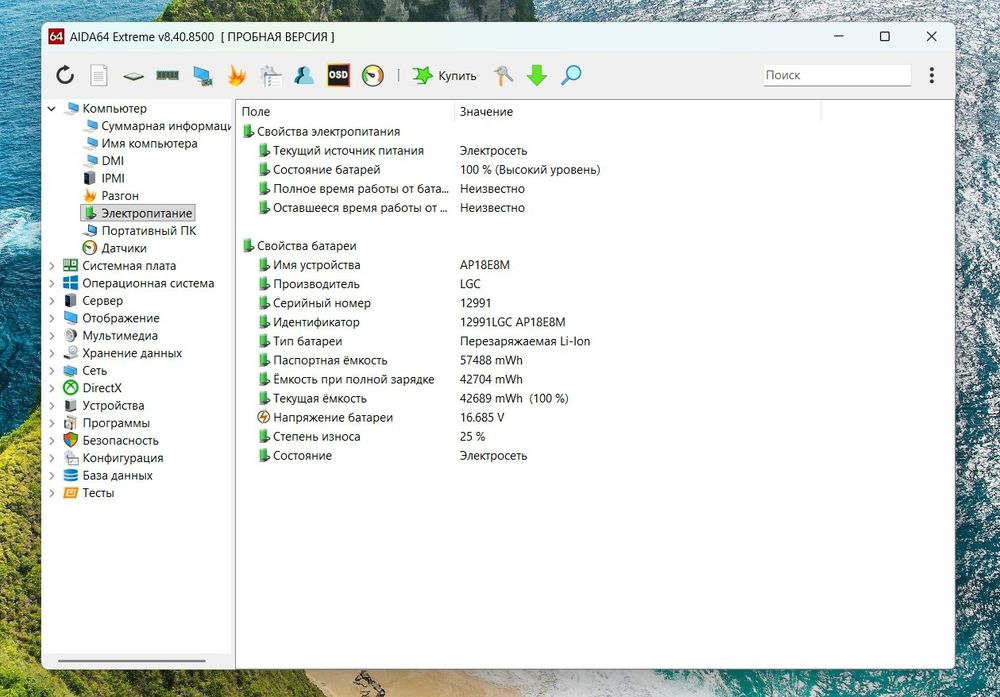
Task: Select the Мультимедиа tree item
Action: tap(111, 335)
